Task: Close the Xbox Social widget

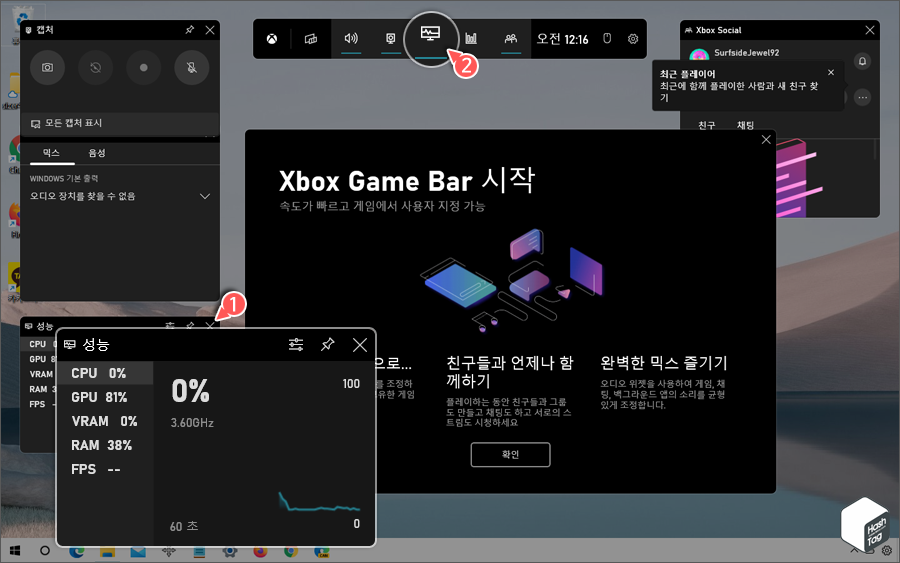Action: click(x=870, y=30)
